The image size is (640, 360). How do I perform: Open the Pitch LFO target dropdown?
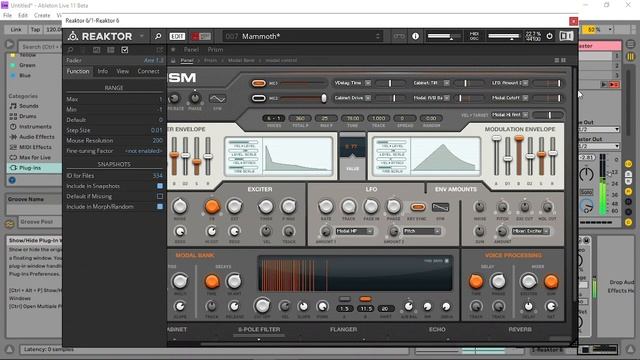[x=422, y=231]
